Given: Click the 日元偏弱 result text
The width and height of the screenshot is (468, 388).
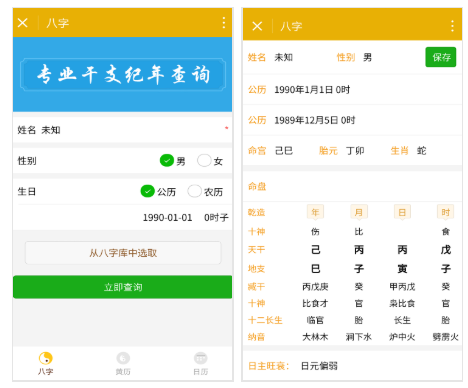Looking at the screenshot, I should [x=319, y=366].
